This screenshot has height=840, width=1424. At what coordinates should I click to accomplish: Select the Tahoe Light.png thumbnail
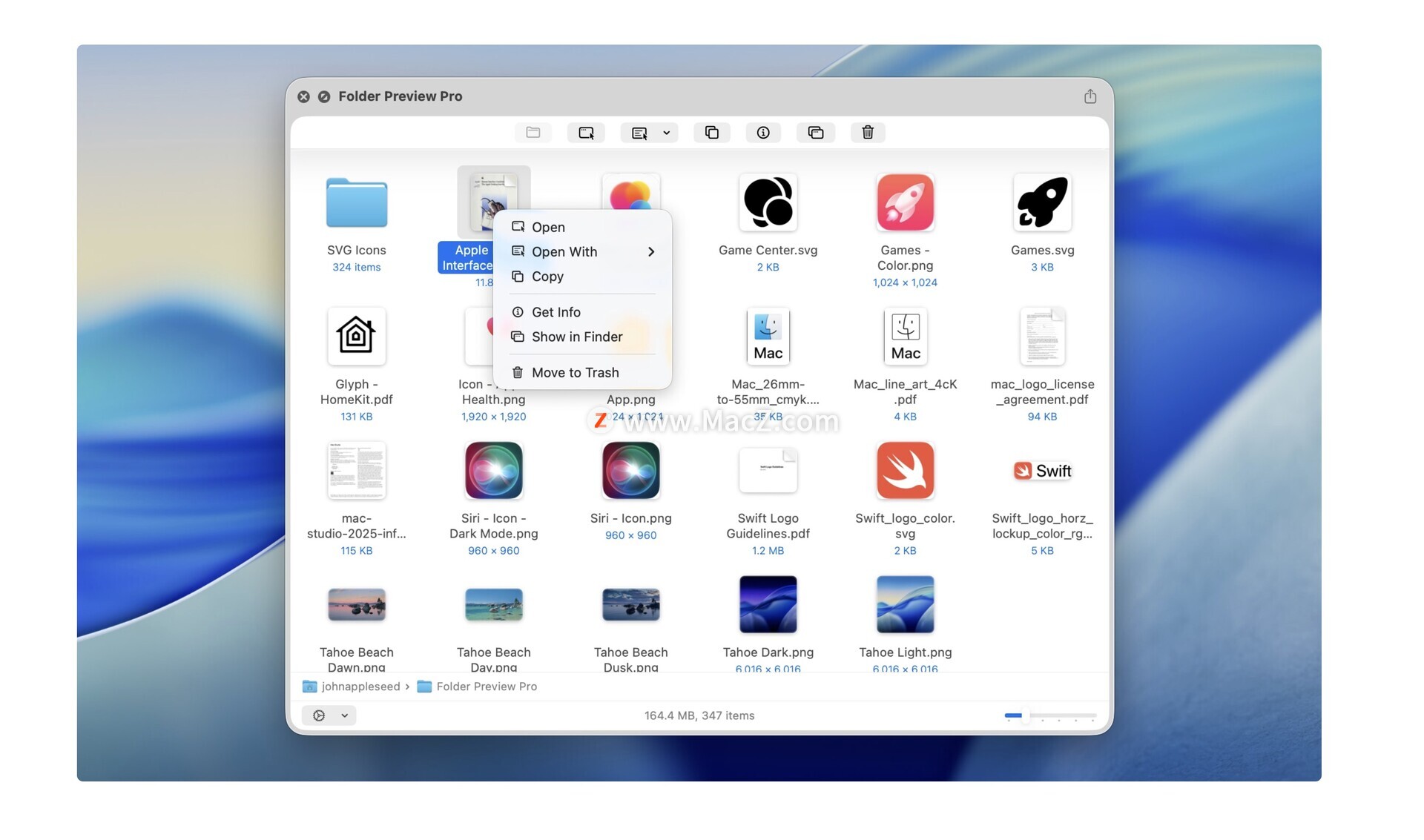[x=906, y=604]
